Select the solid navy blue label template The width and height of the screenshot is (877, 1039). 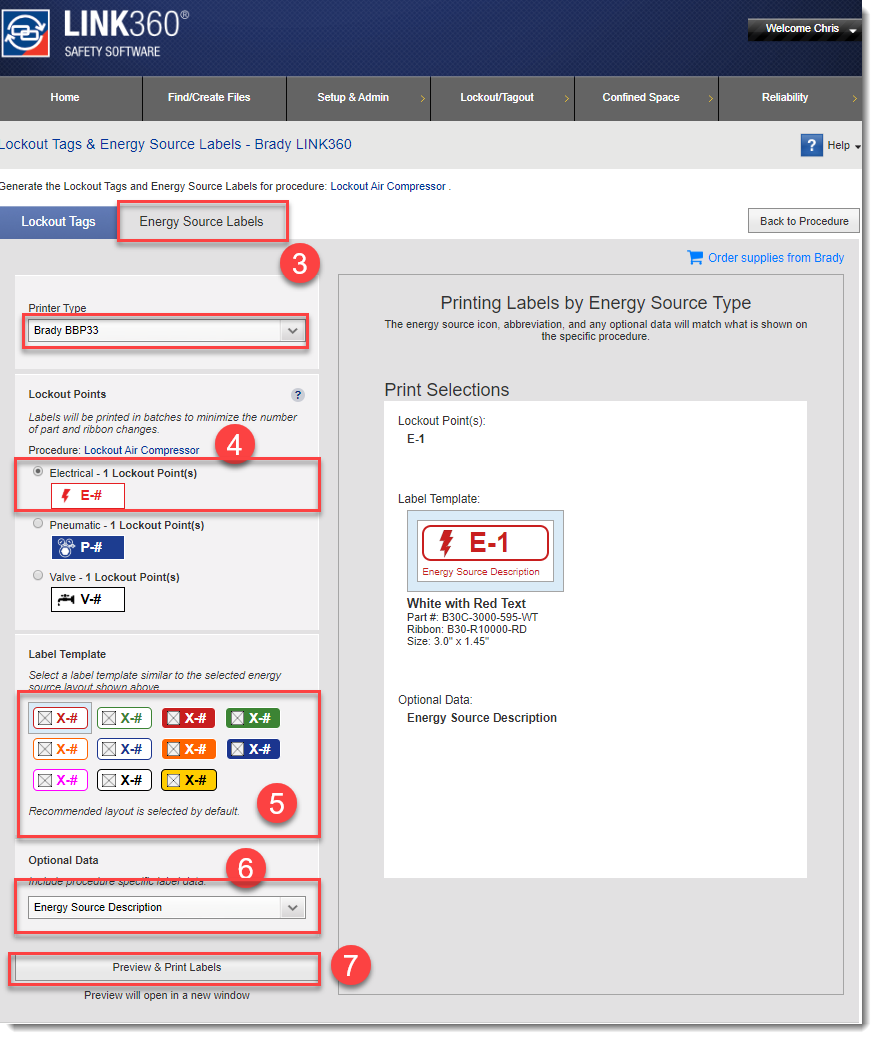coord(253,749)
